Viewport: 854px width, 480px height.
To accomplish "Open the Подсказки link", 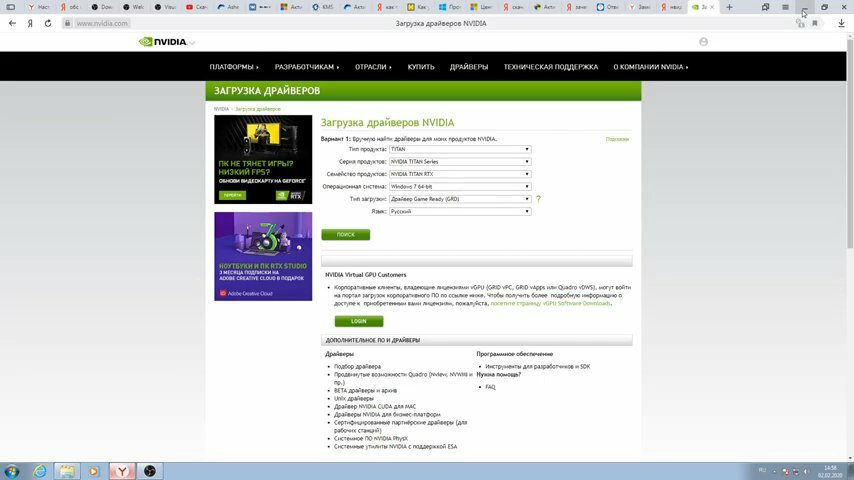I will tap(617, 139).
